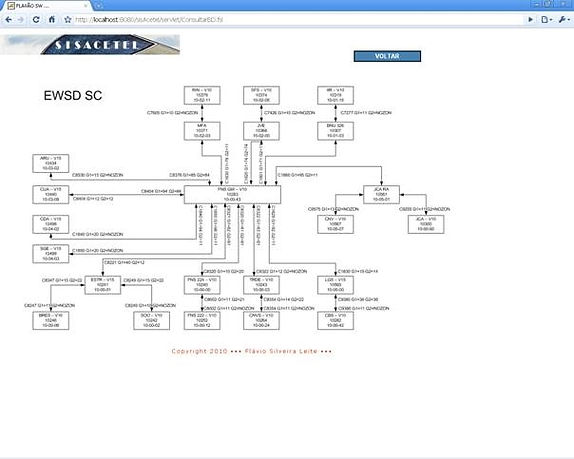Select the COA - V10 node box
Image resolution: width=574 pixels, height=459 pixels.
(x=51, y=224)
